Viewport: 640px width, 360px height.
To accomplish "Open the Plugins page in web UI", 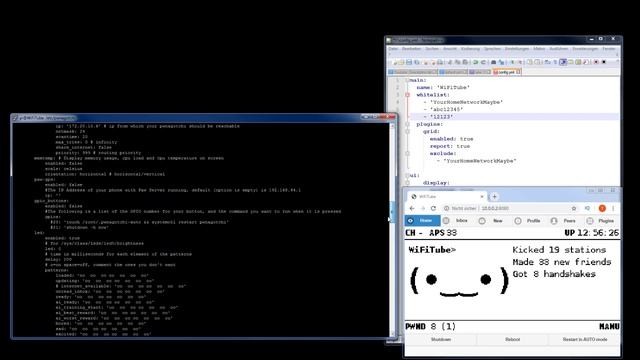I will click(602, 220).
